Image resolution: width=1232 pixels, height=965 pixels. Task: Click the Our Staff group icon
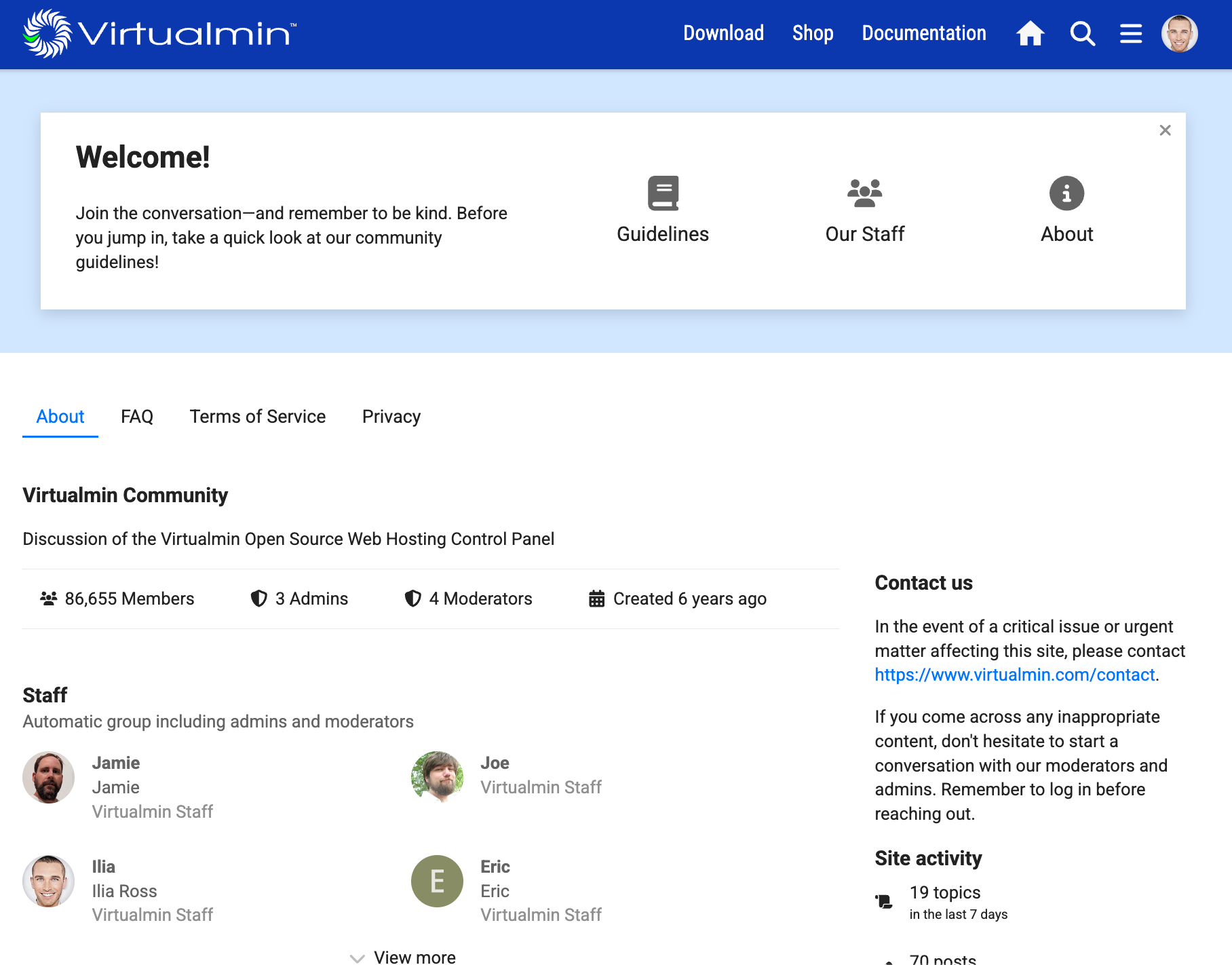[x=865, y=193]
